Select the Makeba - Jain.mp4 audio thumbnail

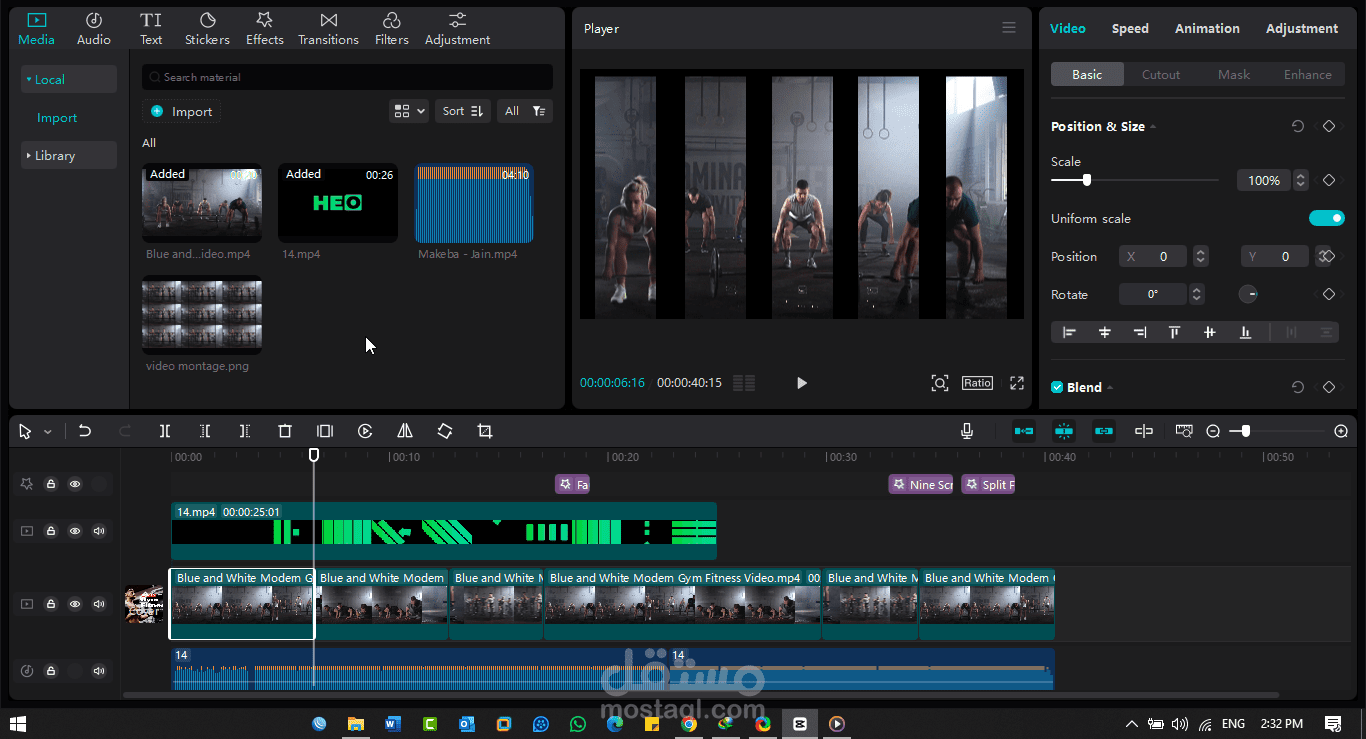(474, 204)
